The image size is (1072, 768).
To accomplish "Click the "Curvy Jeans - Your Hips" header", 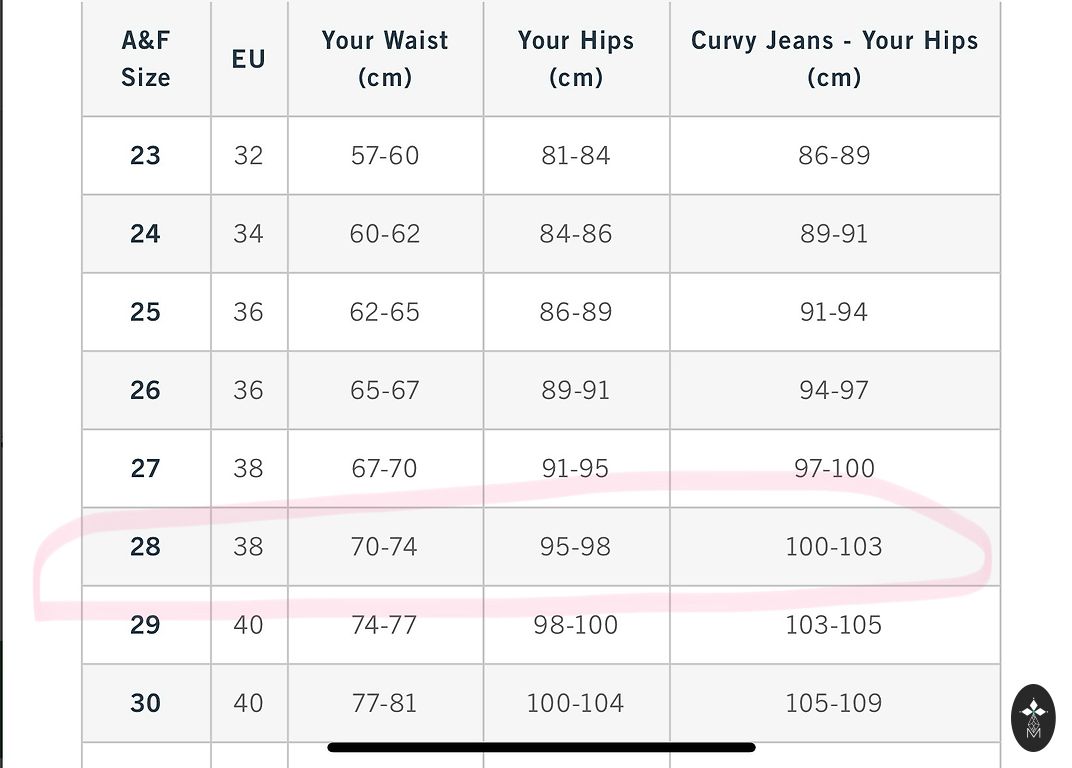I will click(x=834, y=59).
